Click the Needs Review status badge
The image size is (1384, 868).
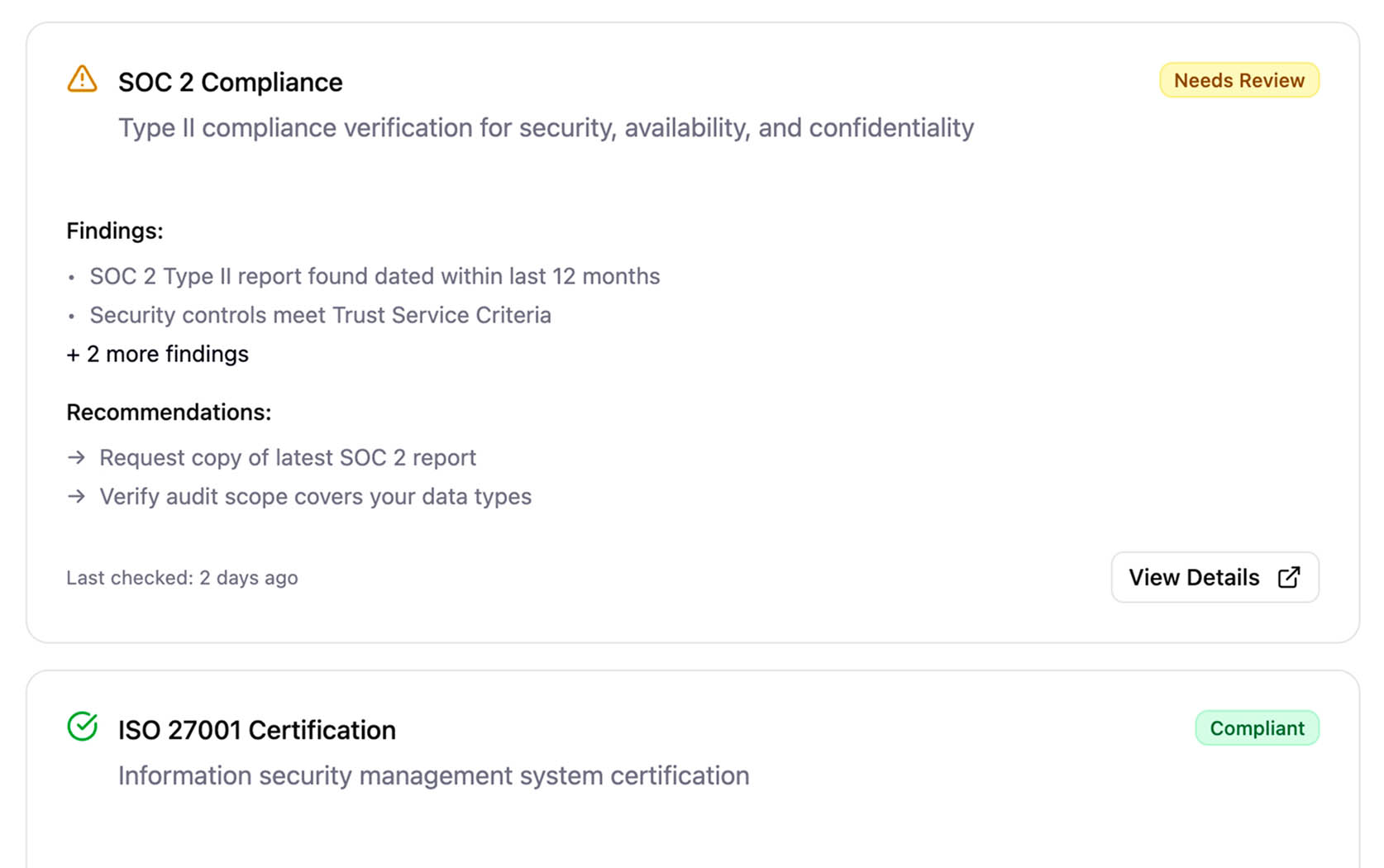pos(1238,80)
